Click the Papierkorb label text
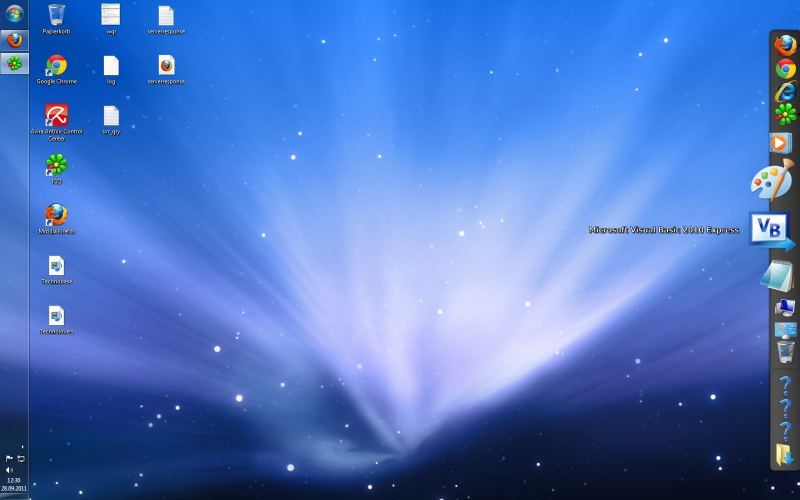This screenshot has height=500, width=800. coord(57,32)
